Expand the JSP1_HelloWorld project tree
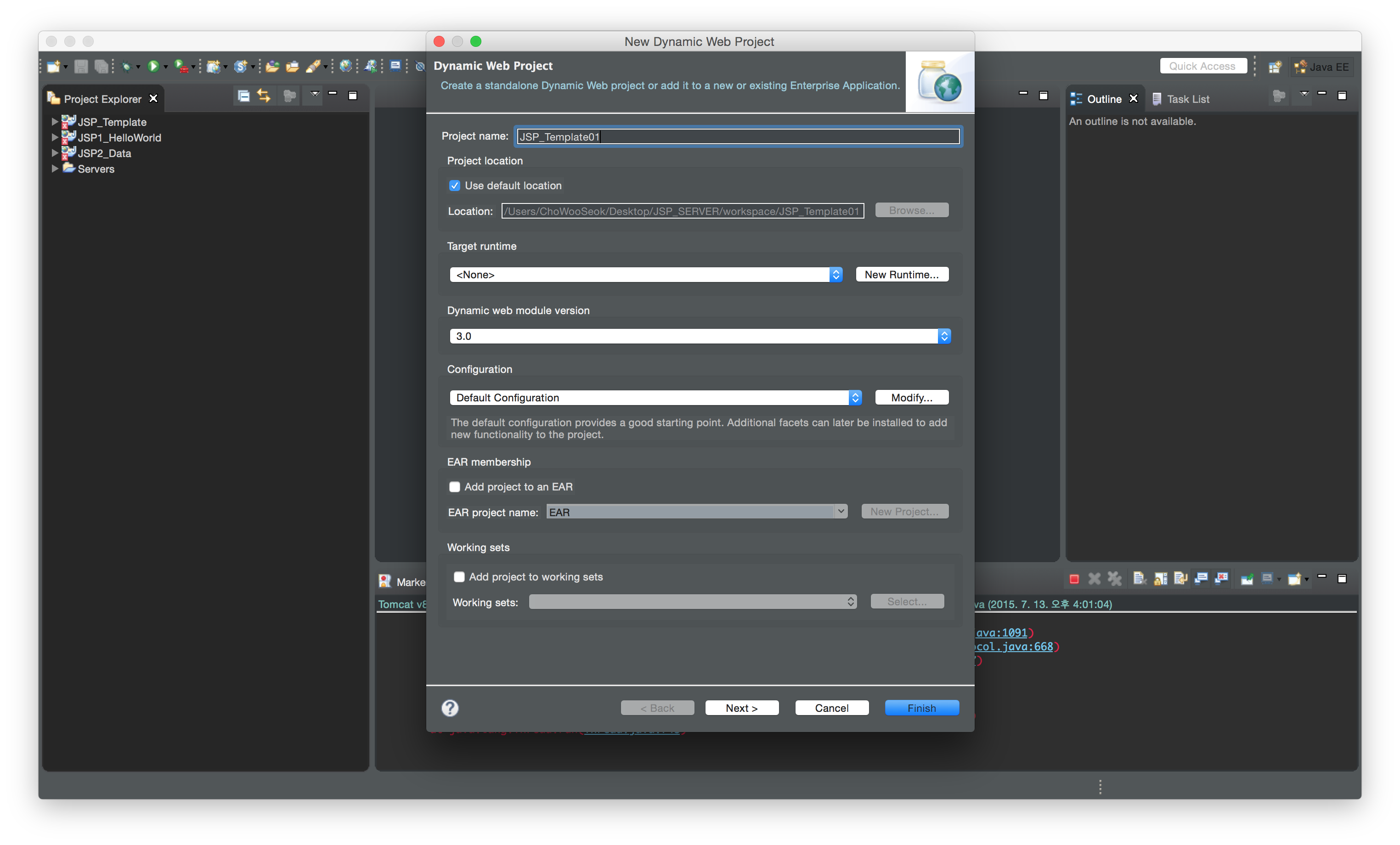This screenshot has height=845, width=1400. pyautogui.click(x=55, y=137)
